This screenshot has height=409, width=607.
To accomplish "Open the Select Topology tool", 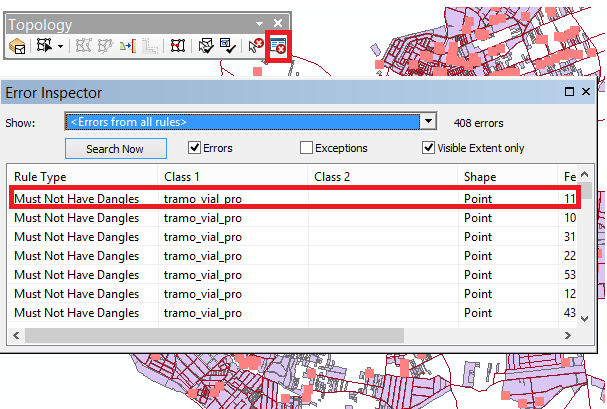I will pyautogui.click(x=17, y=47).
